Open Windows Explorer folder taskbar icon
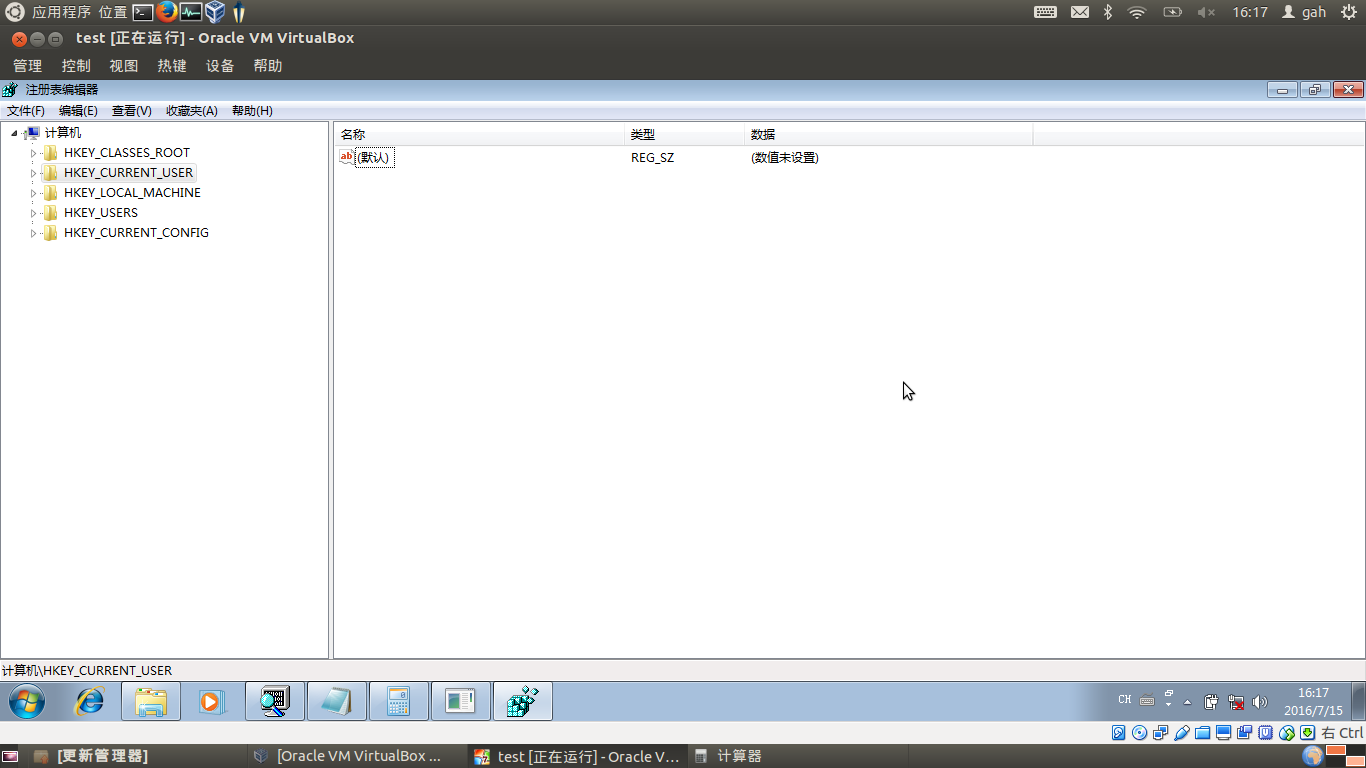Screen dimensions: 1366x768 [151, 702]
